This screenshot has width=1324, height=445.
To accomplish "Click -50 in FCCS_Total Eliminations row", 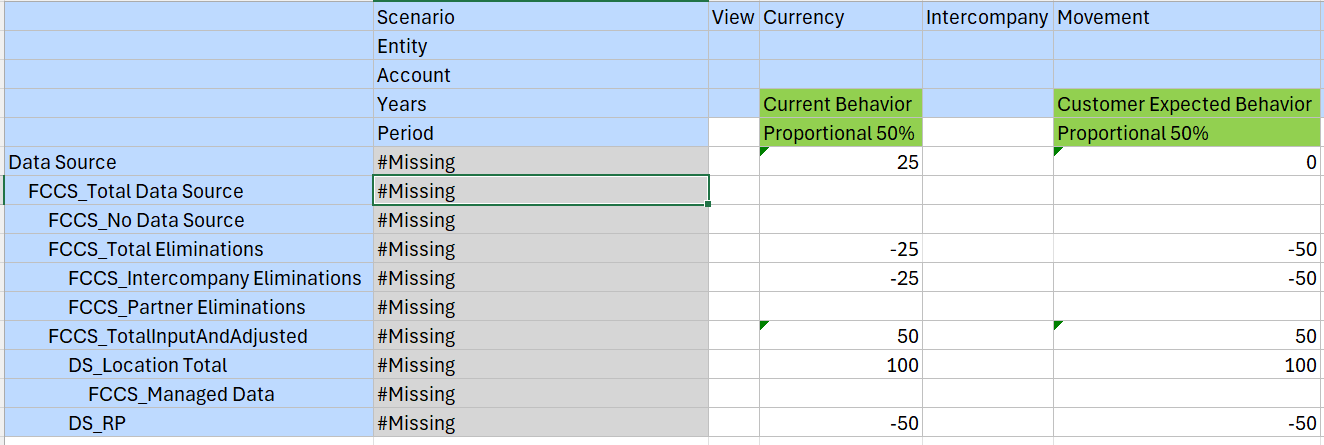I will point(1188,249).
